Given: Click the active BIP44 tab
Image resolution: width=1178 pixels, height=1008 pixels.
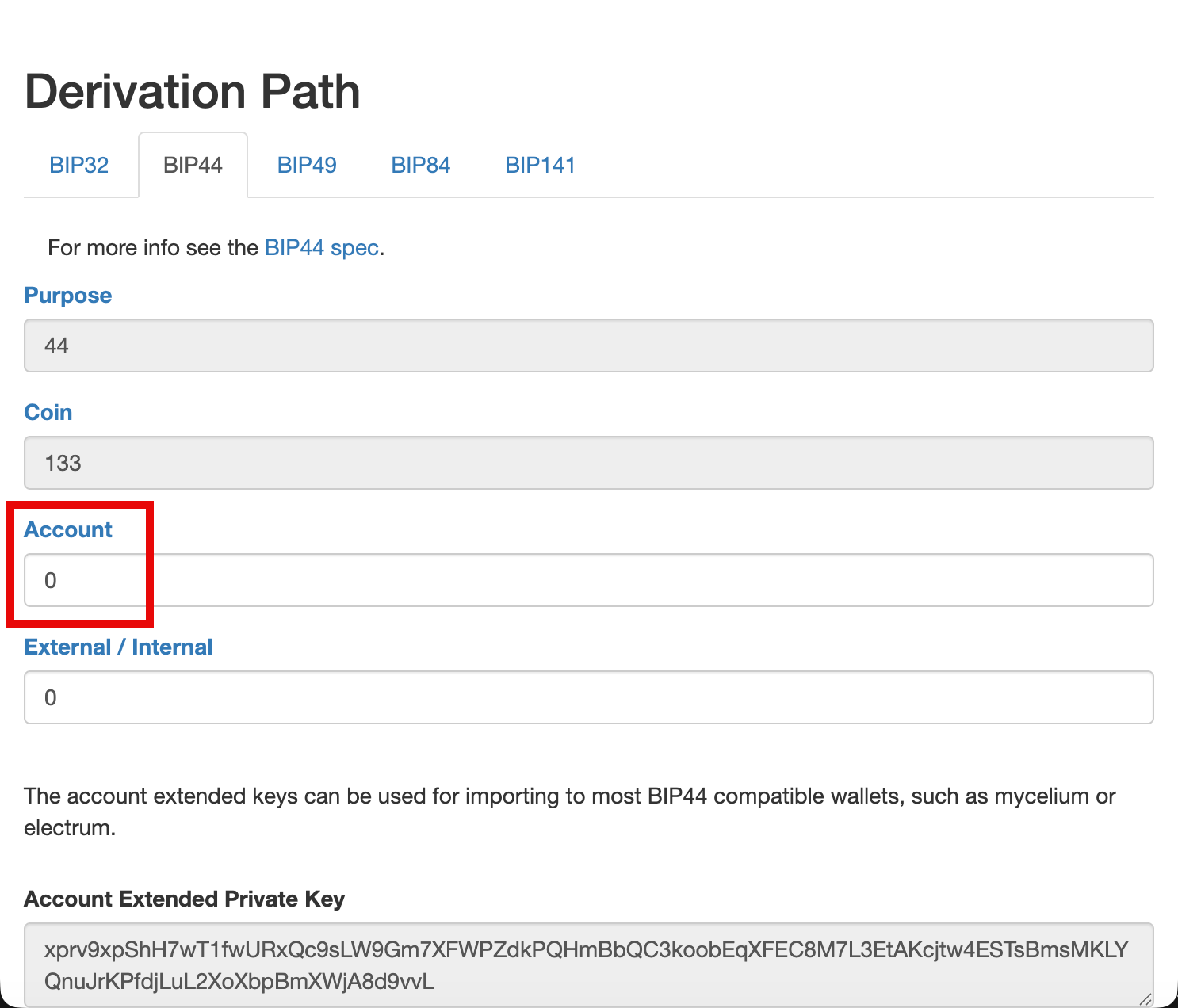Looking at the screenshot, I should (193, 165).
